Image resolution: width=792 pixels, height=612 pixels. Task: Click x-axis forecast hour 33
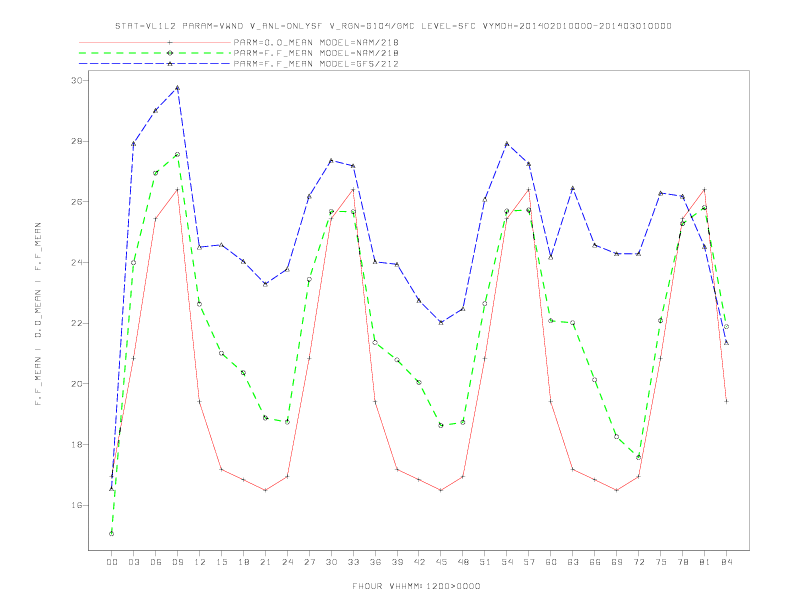tap(353, 562)
